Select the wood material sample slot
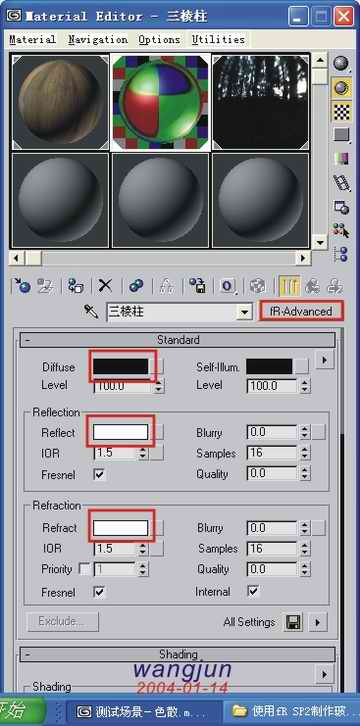The image size is (360, 726). tap(60, 102)
